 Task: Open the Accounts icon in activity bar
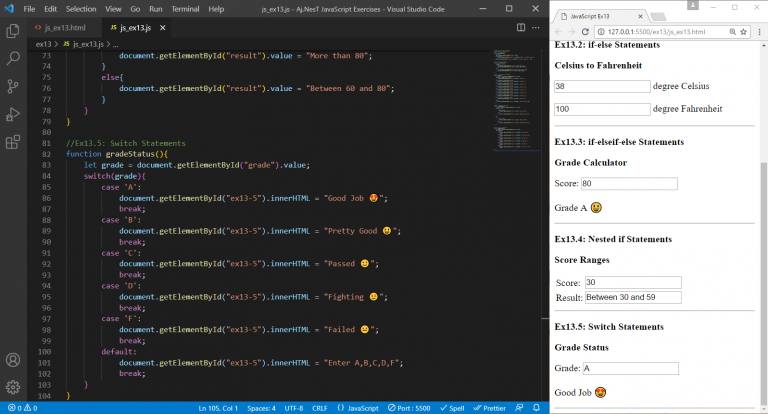point(13,360)
